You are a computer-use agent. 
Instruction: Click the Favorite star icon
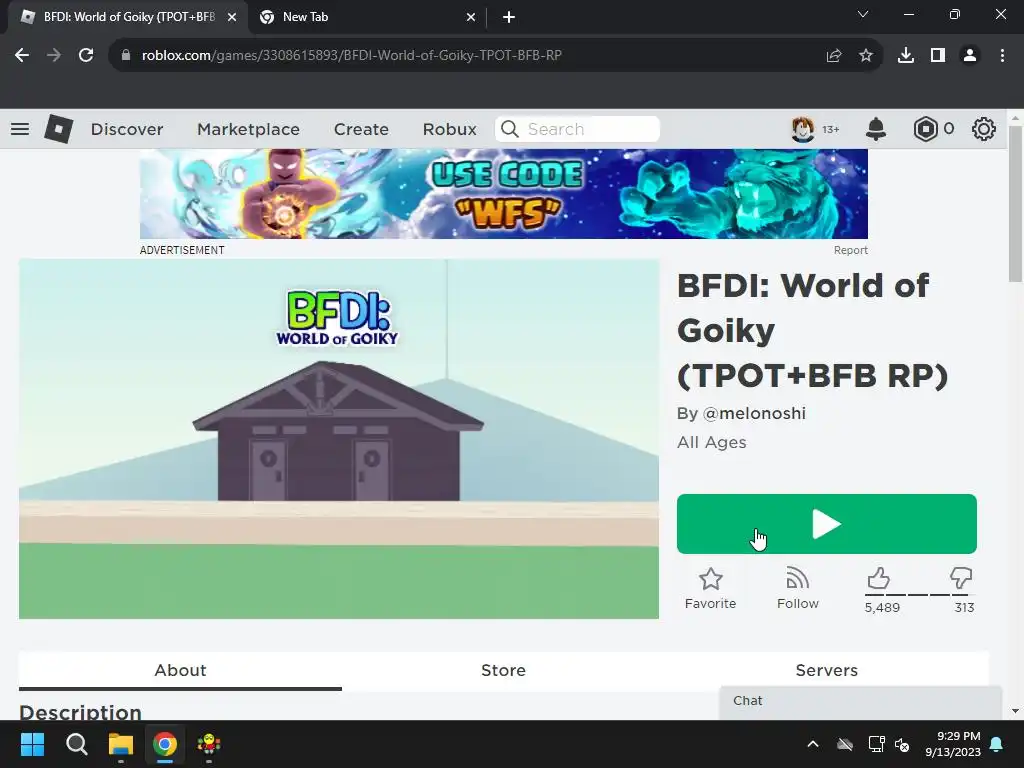coord(711,579)
